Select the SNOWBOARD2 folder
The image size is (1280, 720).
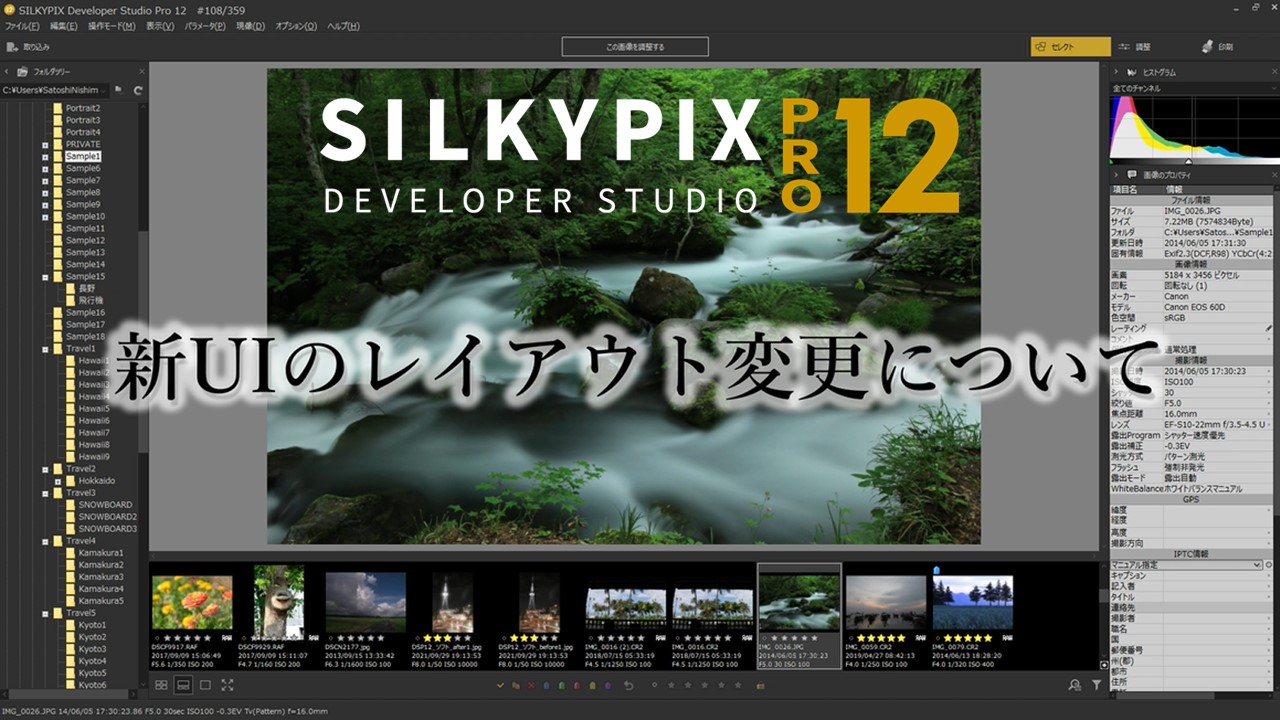(107, 516)
